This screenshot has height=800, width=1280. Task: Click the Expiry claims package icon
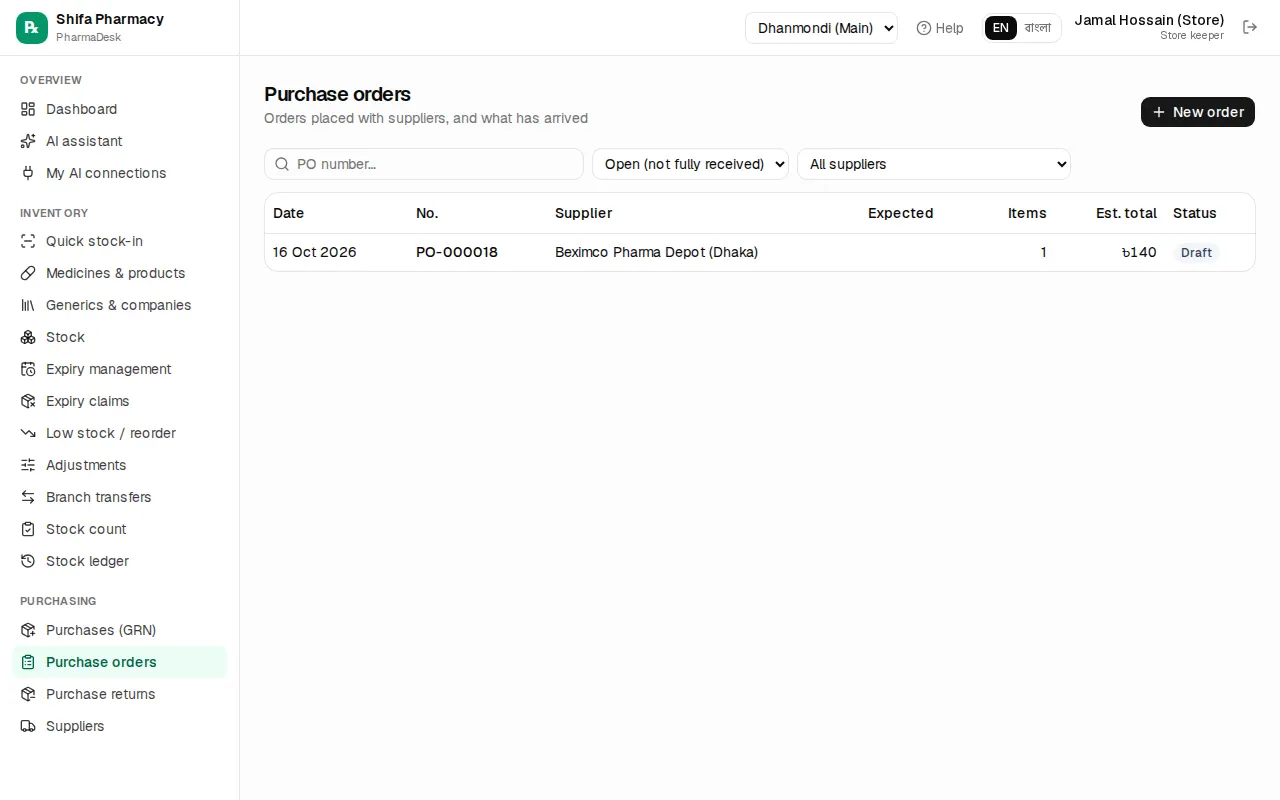point(28,401)
